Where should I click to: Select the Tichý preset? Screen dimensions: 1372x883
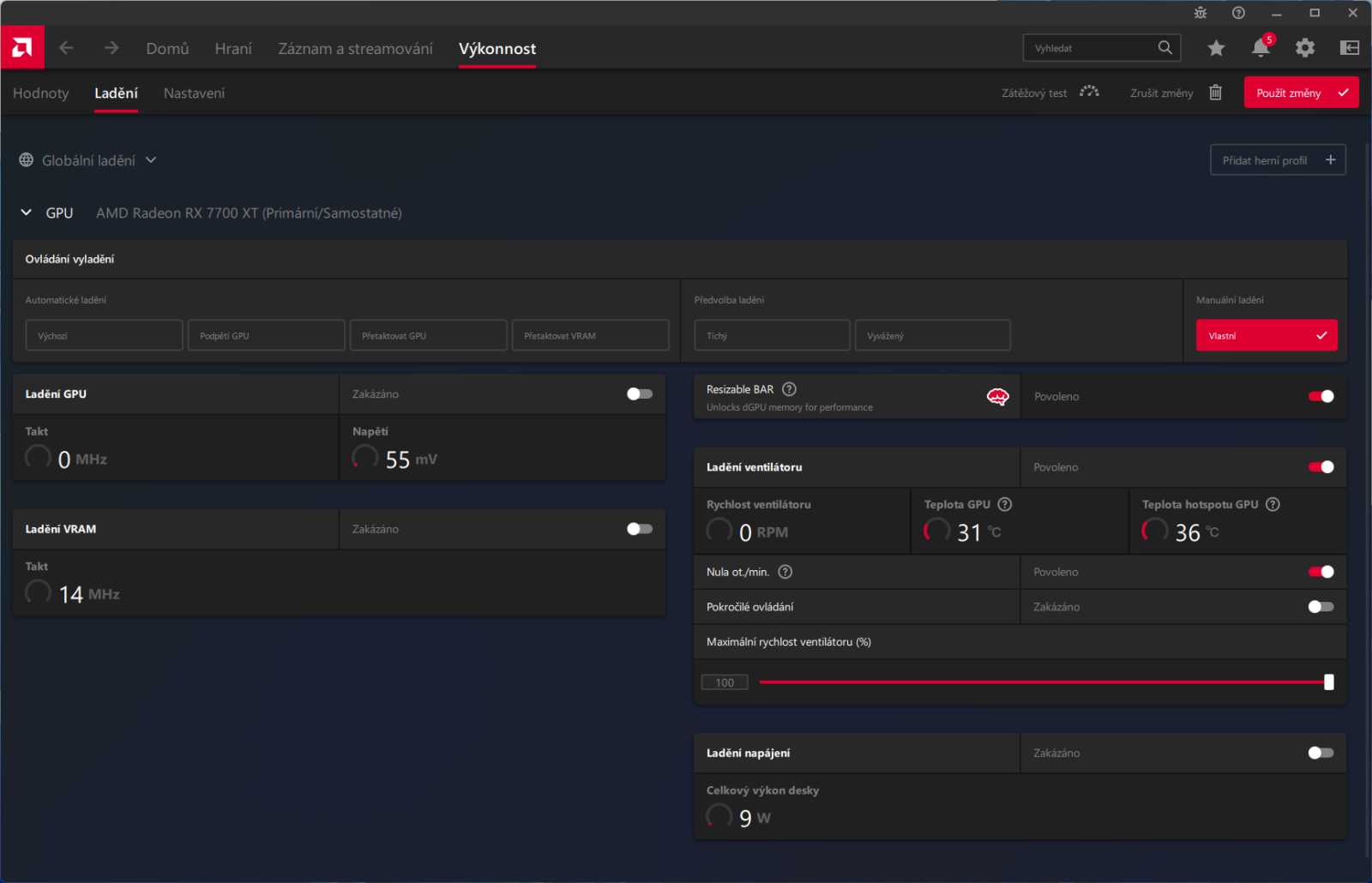(772, 335)
